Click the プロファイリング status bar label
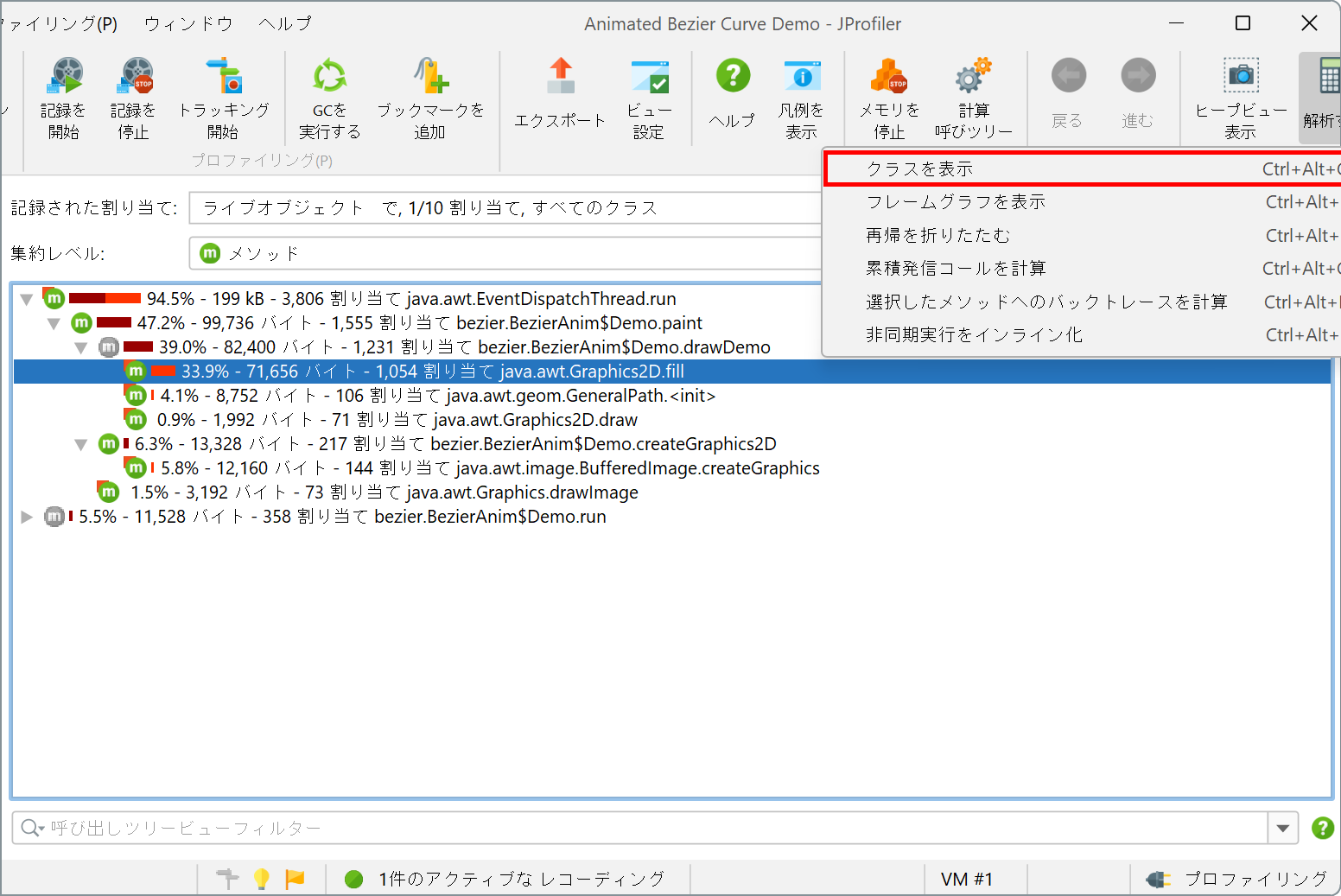Viewport: 1341px width, 896px height. (x=1255, y=880)
